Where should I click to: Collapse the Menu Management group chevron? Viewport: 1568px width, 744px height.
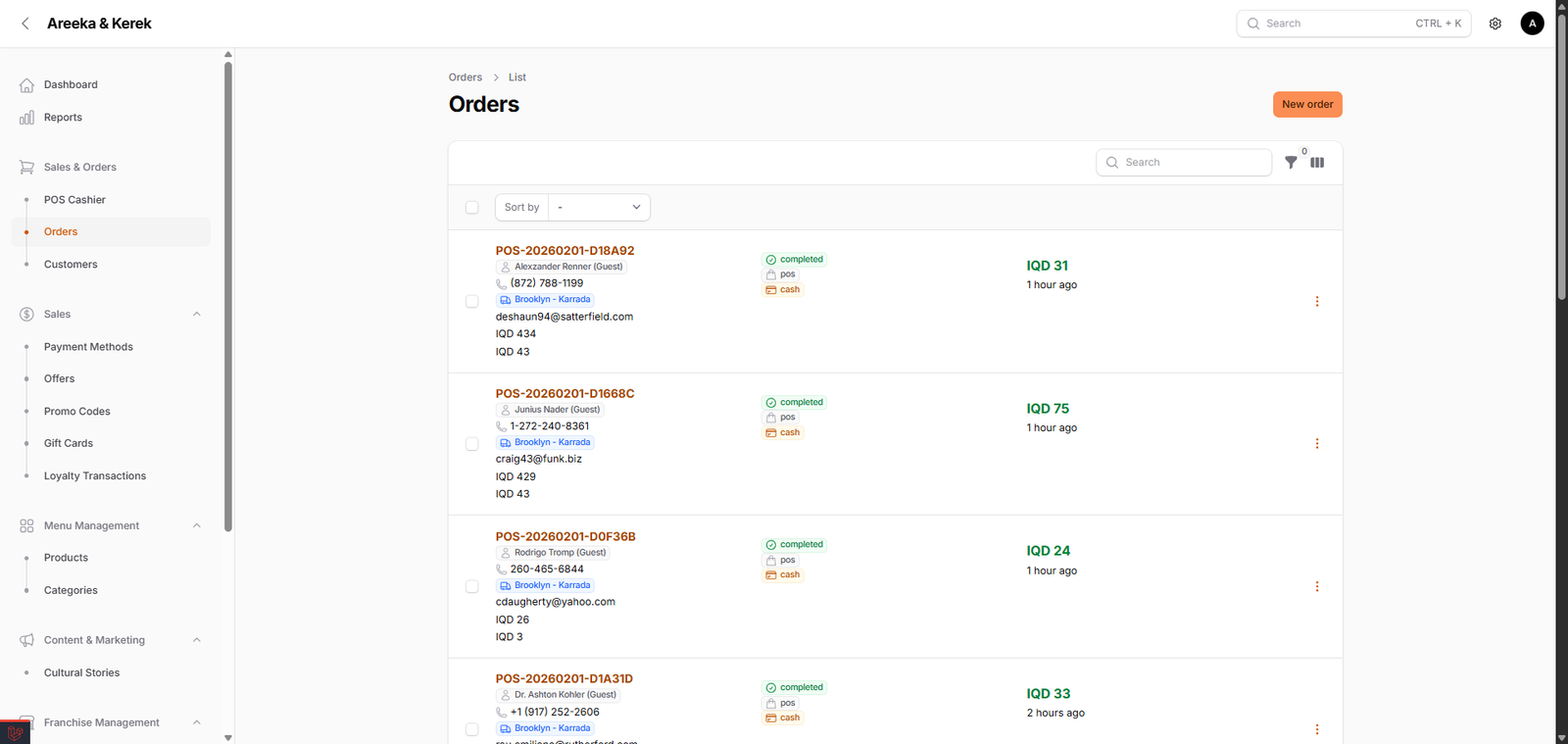(x=197, y=526)
